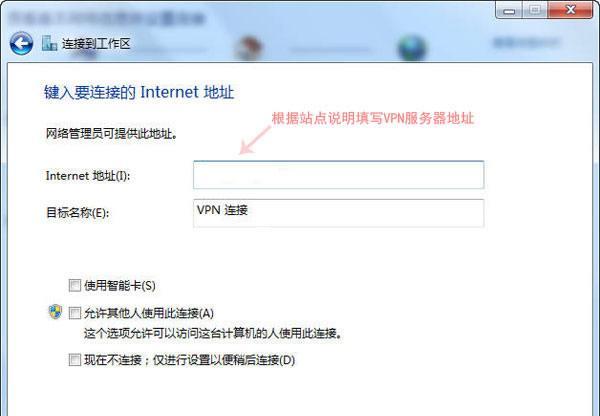This screenshot has width=600, height=416.
Task: Click the Internet 地址(I): field label
Action: tap(88, 176)
